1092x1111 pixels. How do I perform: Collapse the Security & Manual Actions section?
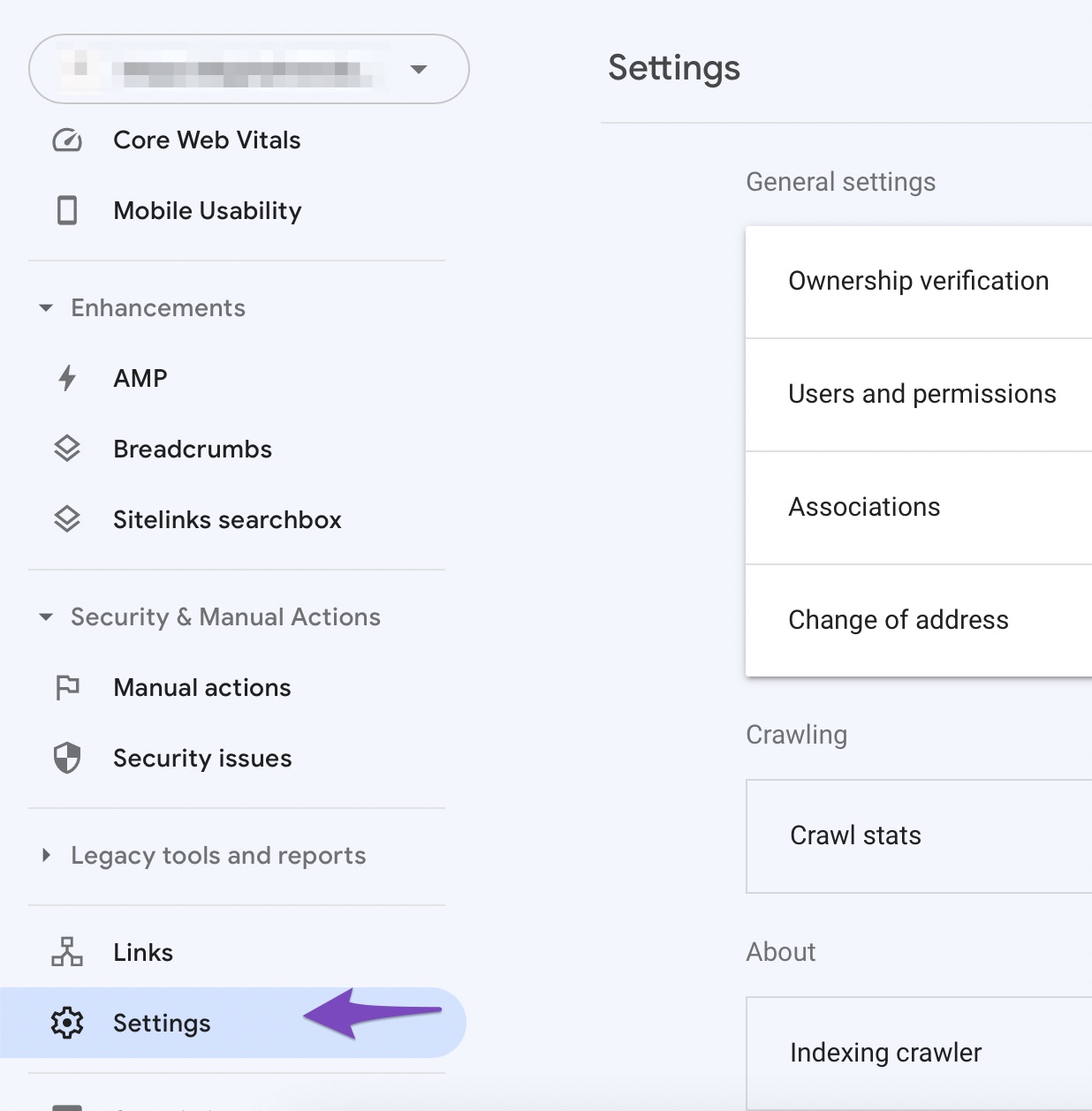tap(46, 616)
